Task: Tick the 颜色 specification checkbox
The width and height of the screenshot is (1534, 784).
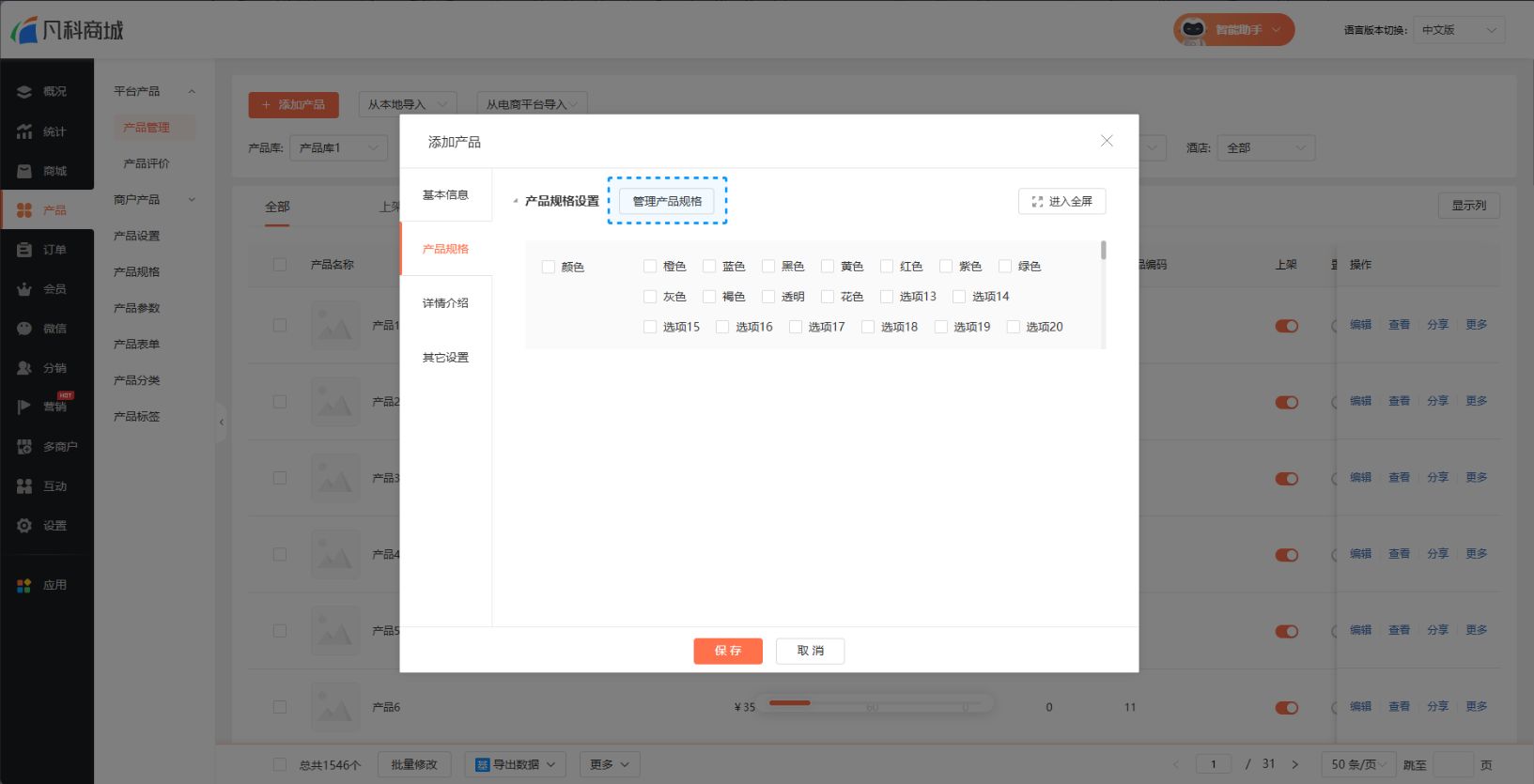Action: [549, 267]
